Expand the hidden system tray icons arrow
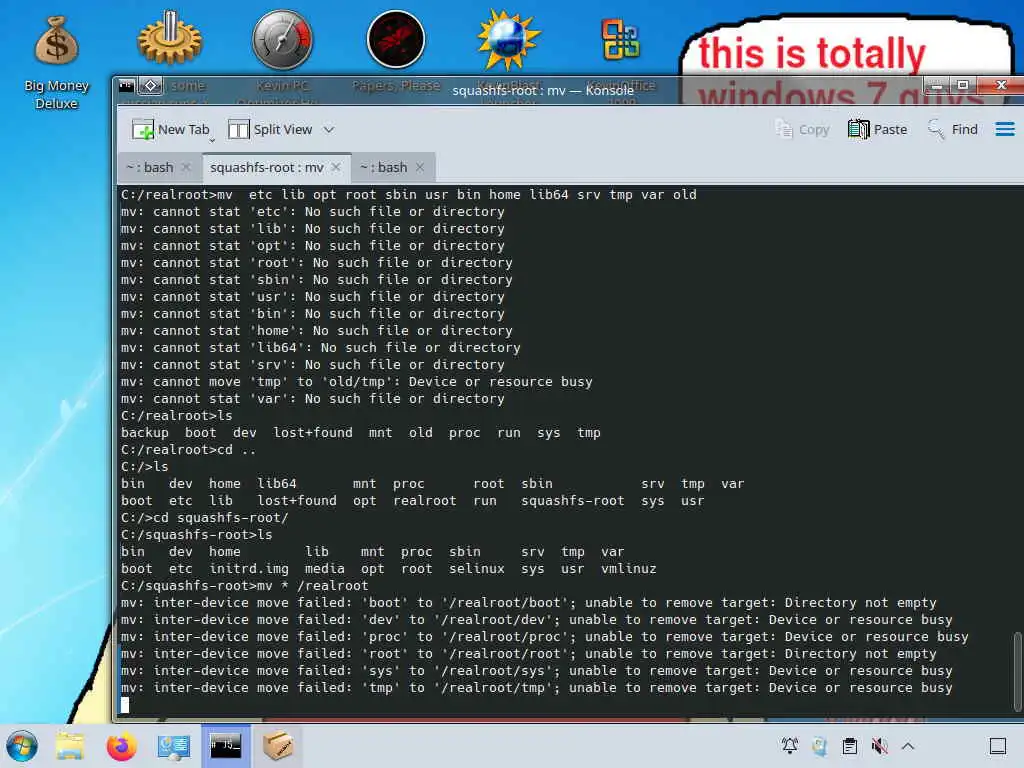Image resolution: width=1024 pixels, height=768 pixels. (908, 746)
